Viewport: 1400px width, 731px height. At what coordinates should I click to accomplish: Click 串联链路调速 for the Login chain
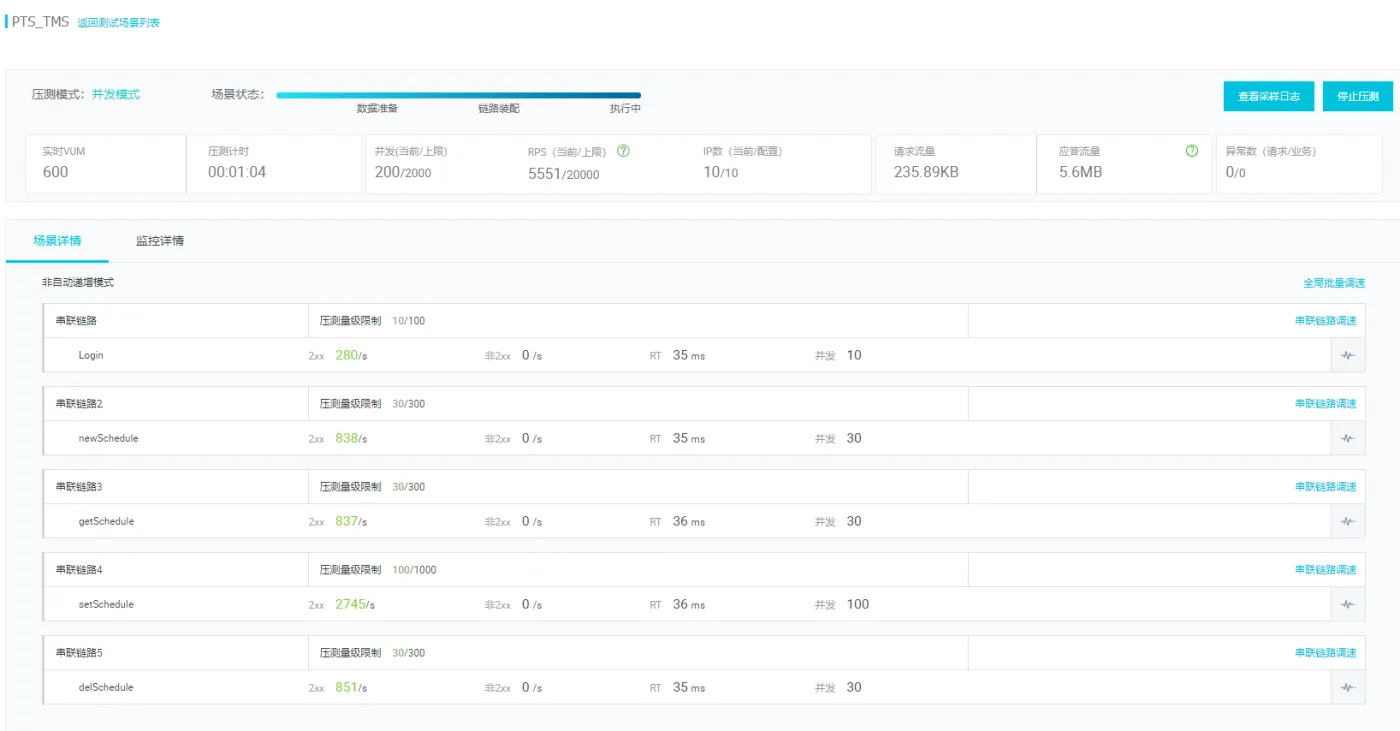1325,321
